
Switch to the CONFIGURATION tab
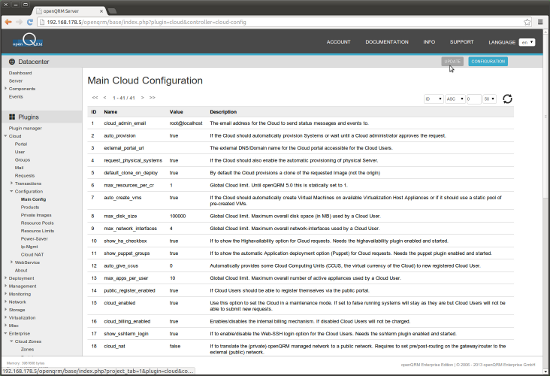[488, 61]
